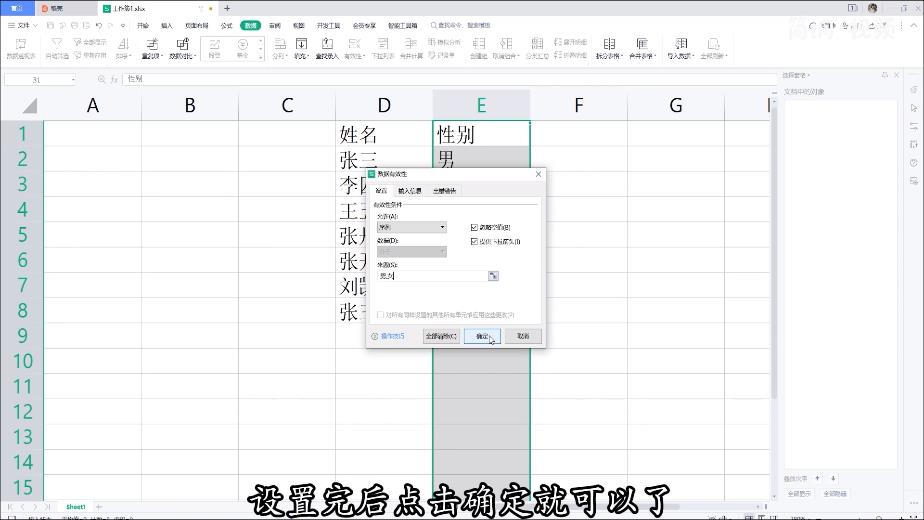924x520 pixels.
Task: Click the 全部清除 (Clear All) button
Action: pos(441,336)
